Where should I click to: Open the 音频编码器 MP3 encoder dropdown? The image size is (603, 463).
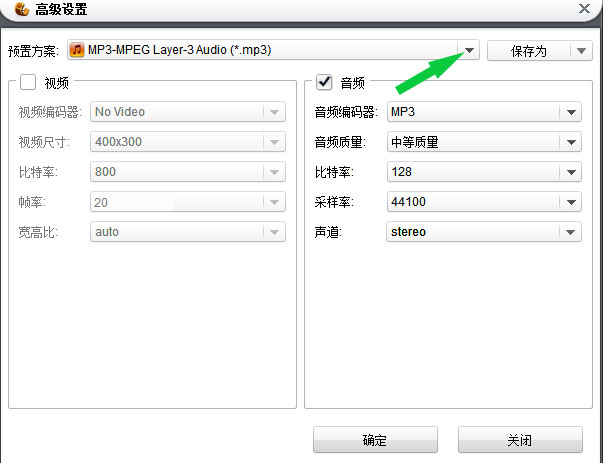571,112
